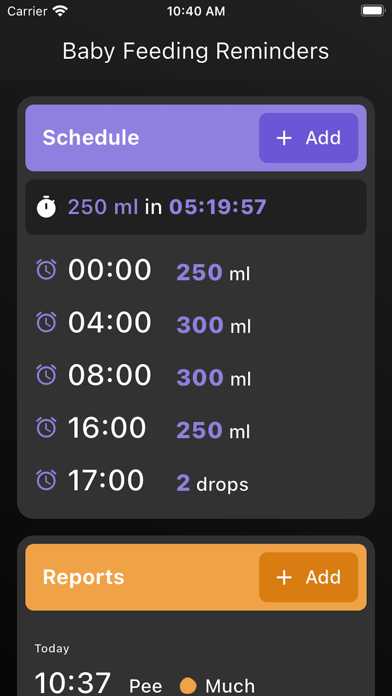
Task: Click alarm clock icon for 17:00 drops
Action: click(x=46, y=480)
